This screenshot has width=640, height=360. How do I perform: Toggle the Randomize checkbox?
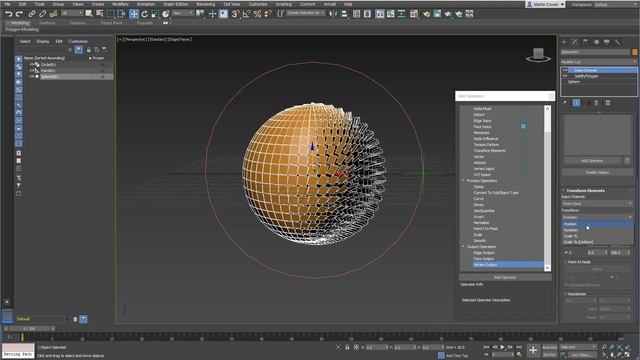(566, 294)
